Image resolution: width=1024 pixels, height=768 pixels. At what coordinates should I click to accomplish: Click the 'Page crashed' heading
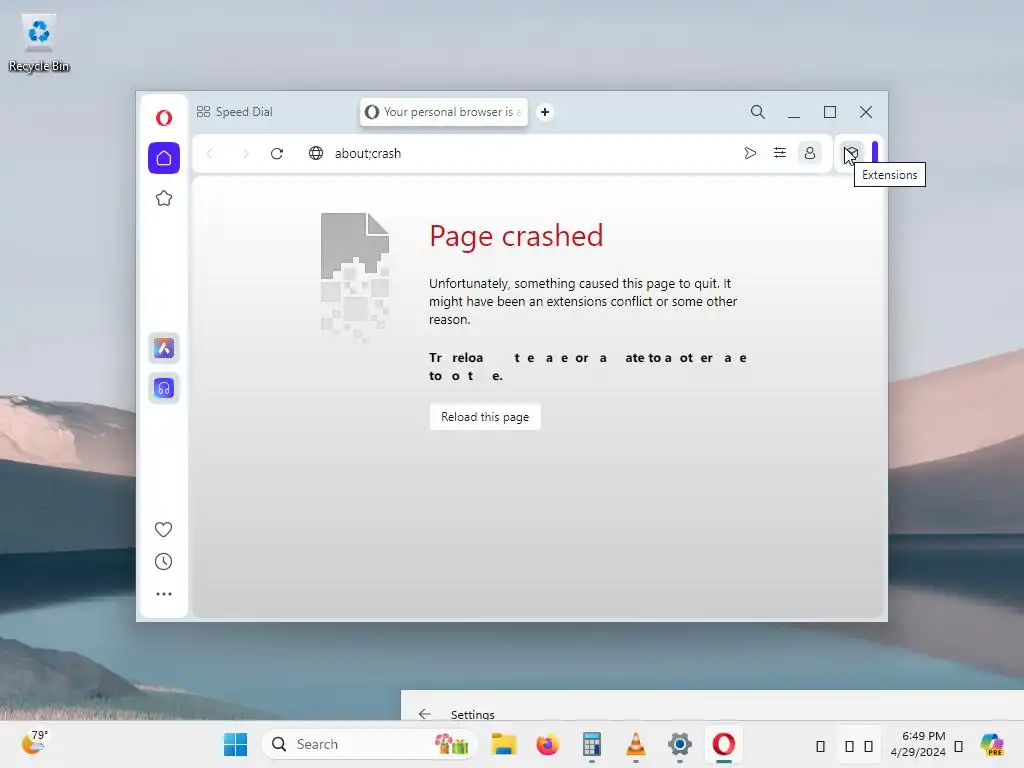point(516,236)
